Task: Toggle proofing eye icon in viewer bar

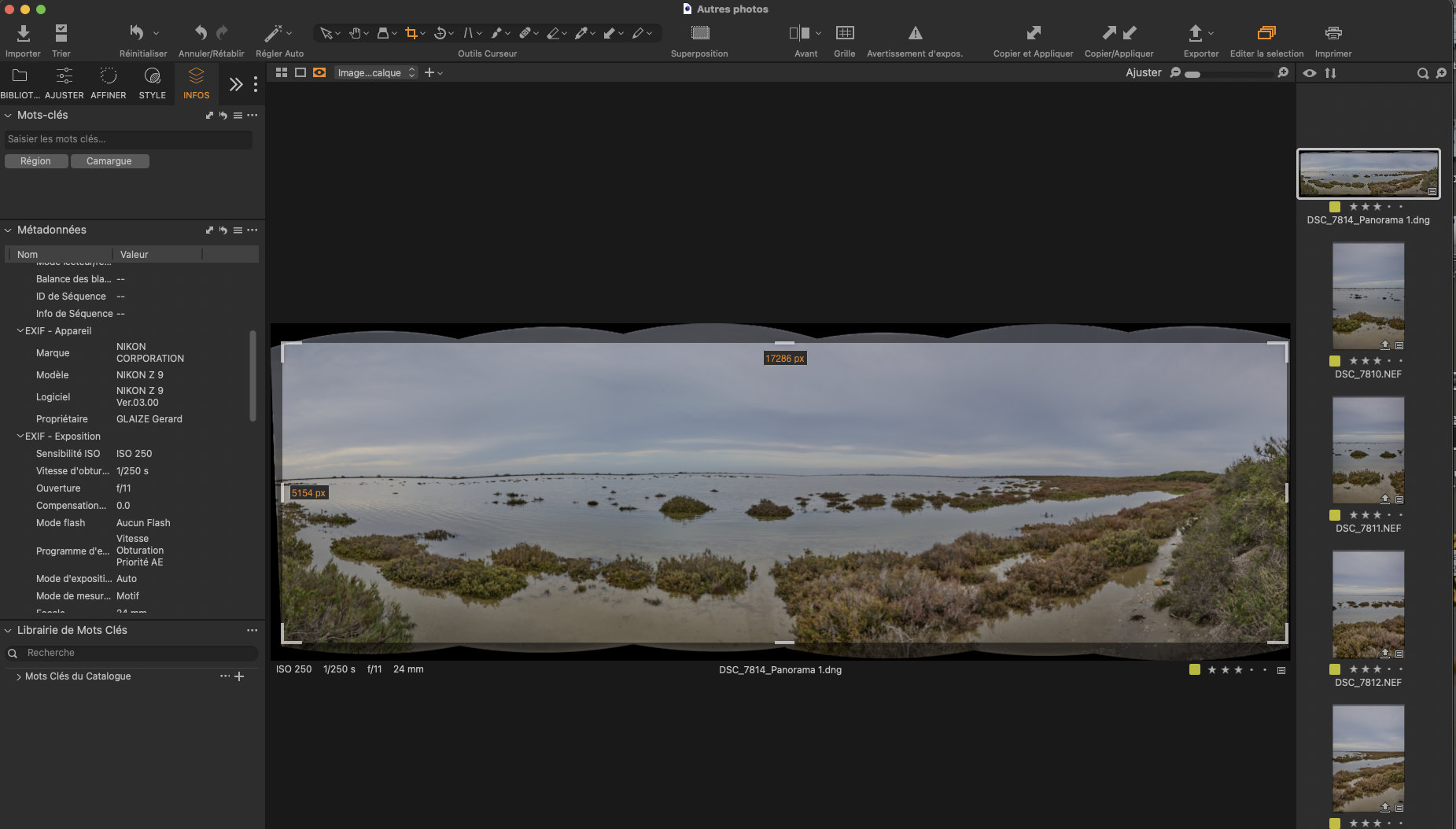Action: 319,72
